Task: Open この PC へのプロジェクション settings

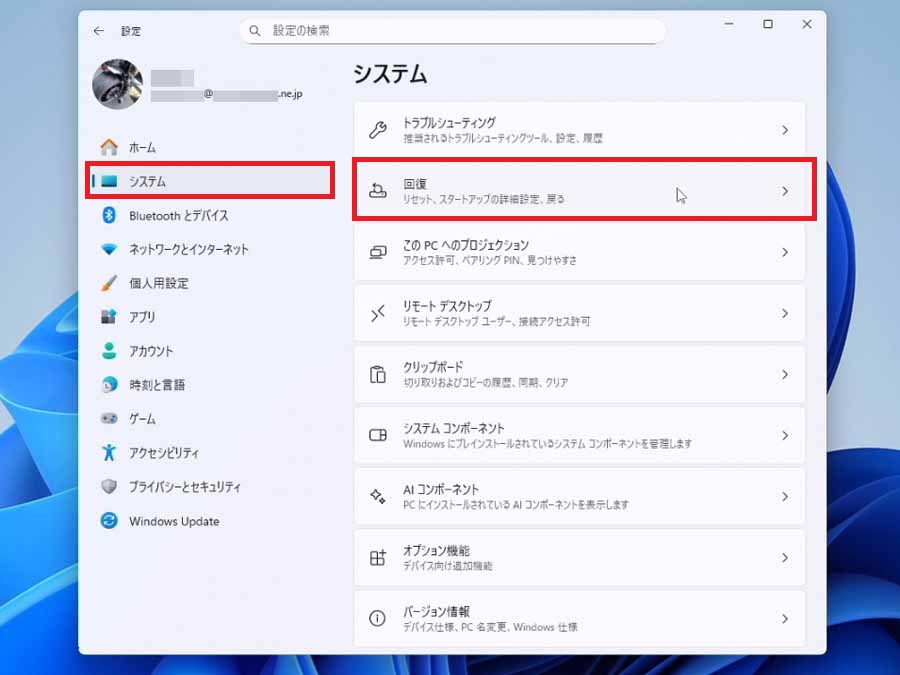Action: (578, 252)
